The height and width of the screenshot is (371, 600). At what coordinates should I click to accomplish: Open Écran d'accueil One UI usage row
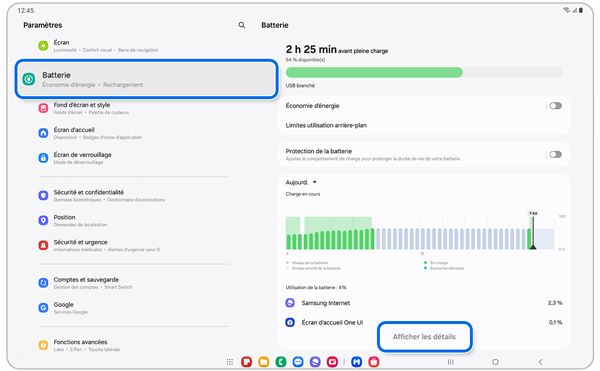(424, 322)
